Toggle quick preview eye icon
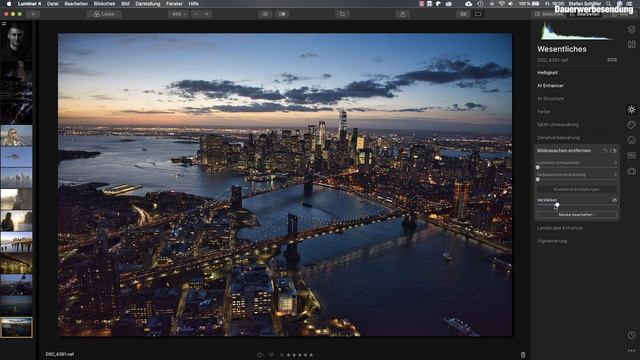 (x=265, y=14)
